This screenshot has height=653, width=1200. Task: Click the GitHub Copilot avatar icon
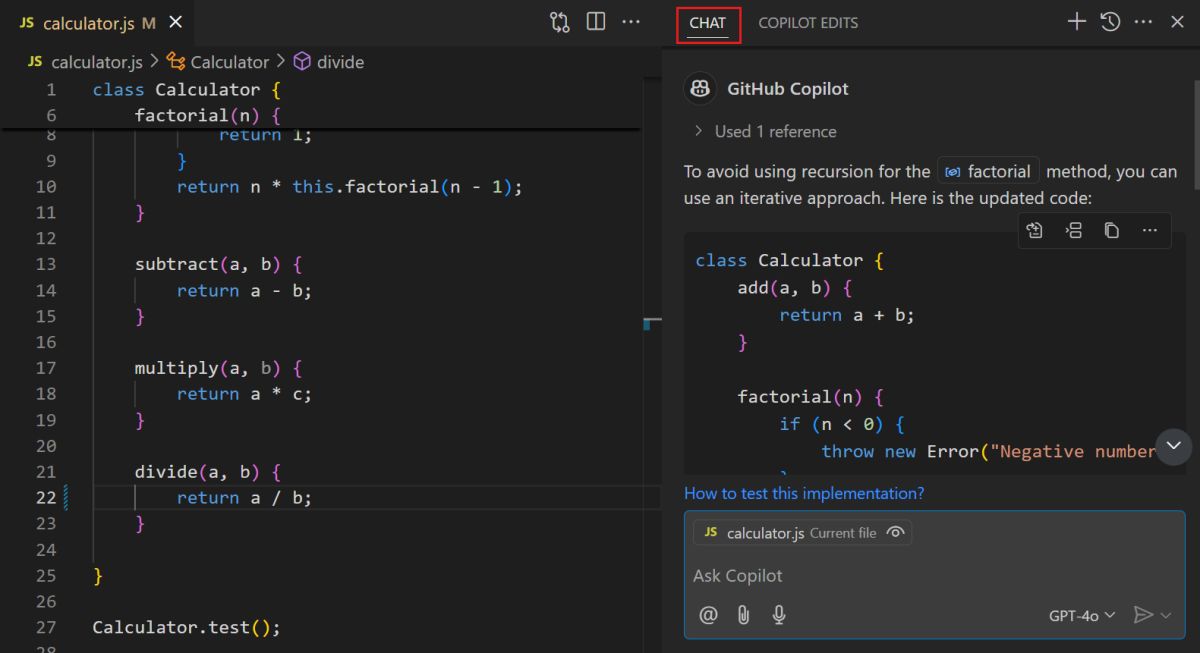(x=700, y=89)
